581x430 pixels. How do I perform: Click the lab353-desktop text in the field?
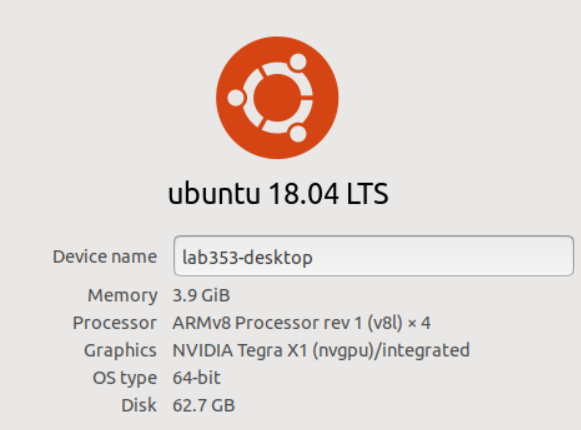tap(248, 257)
